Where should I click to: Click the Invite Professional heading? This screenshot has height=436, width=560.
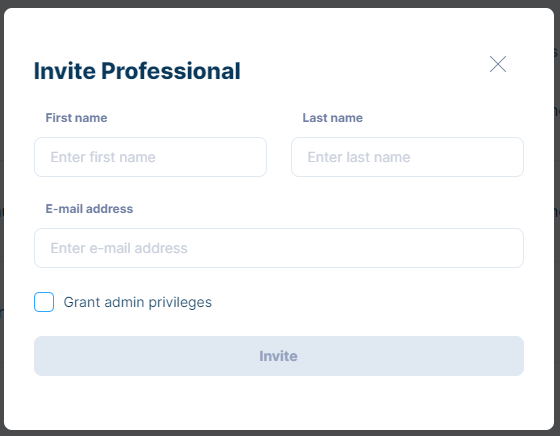(x=137, y=71)
